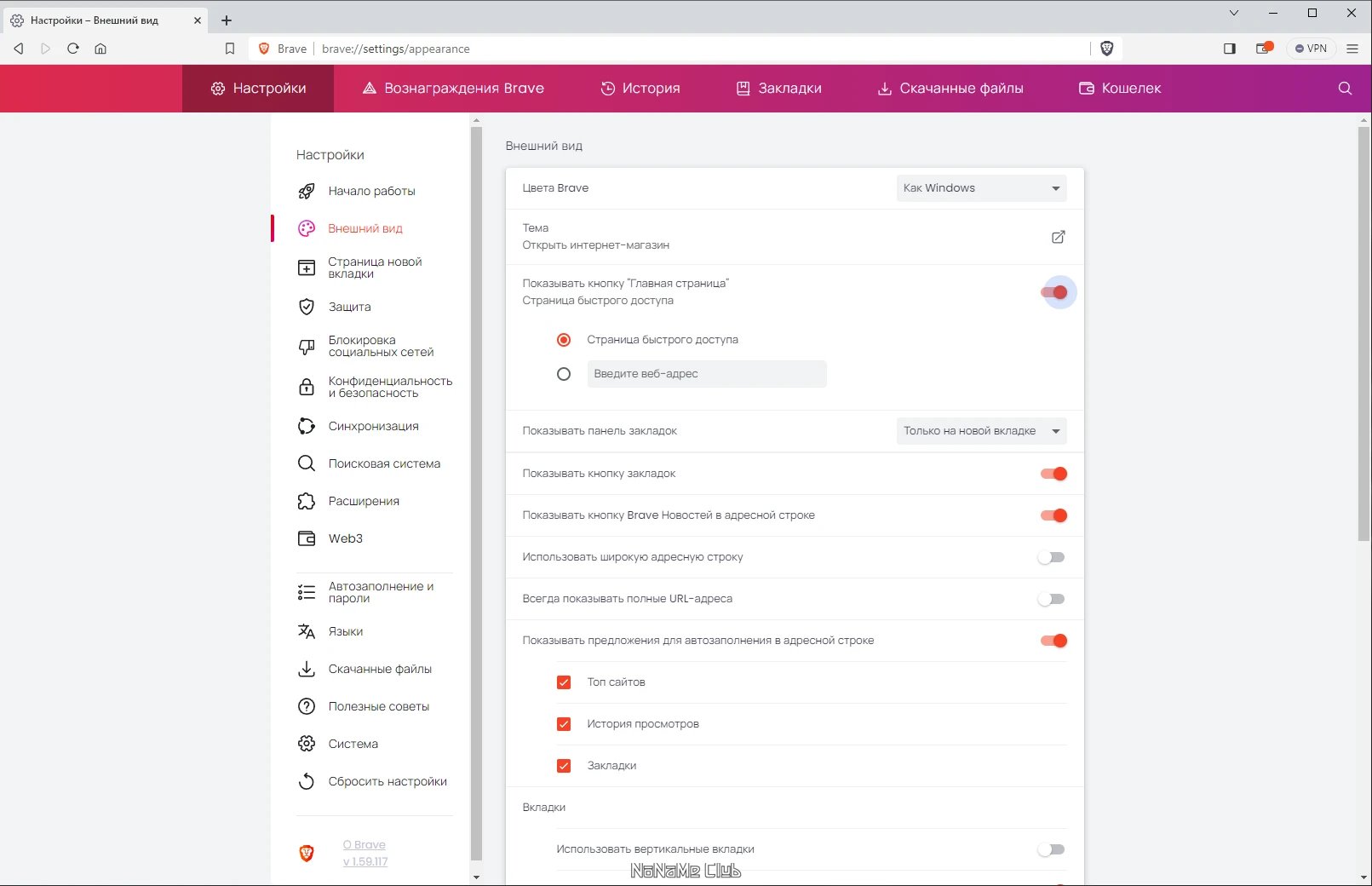Open the Настройки tab in top bar

[258, 89]
